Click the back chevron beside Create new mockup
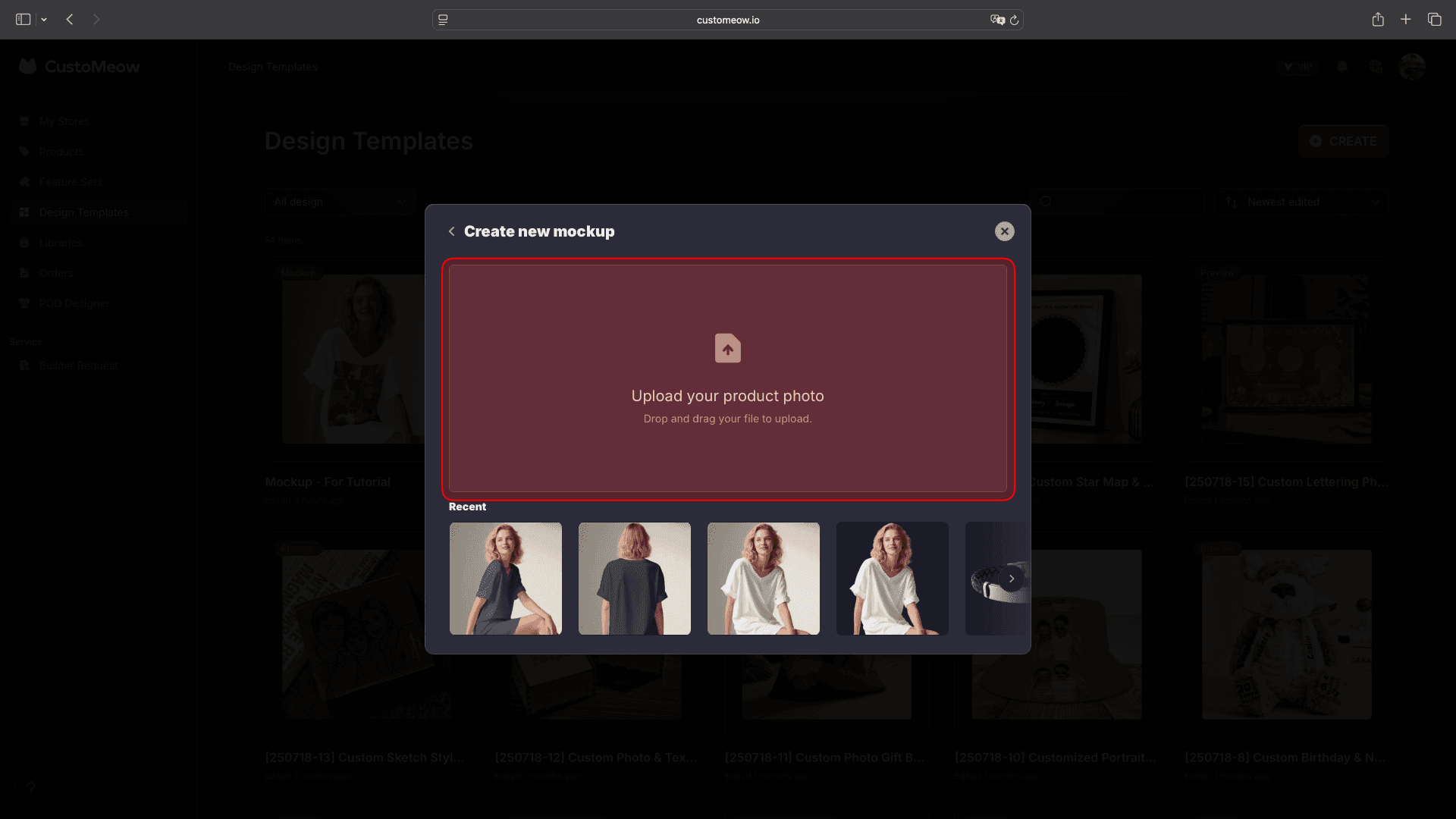Screen dimensions: 1456x819 452,231
